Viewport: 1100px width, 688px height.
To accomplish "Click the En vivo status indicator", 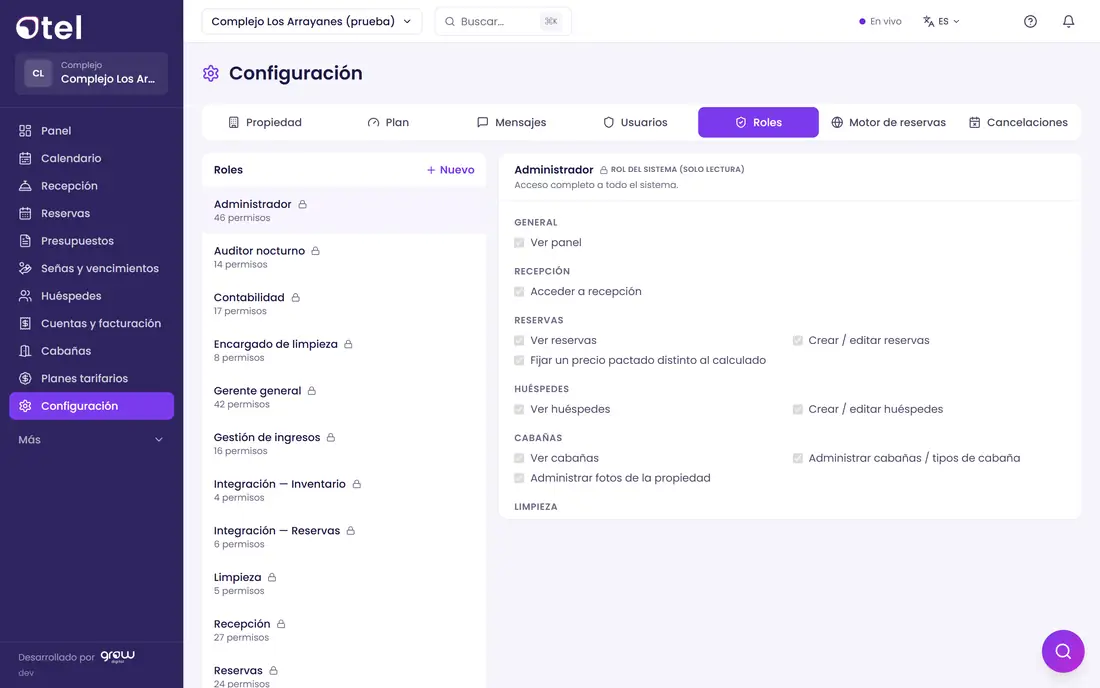I will click(880, 21).
